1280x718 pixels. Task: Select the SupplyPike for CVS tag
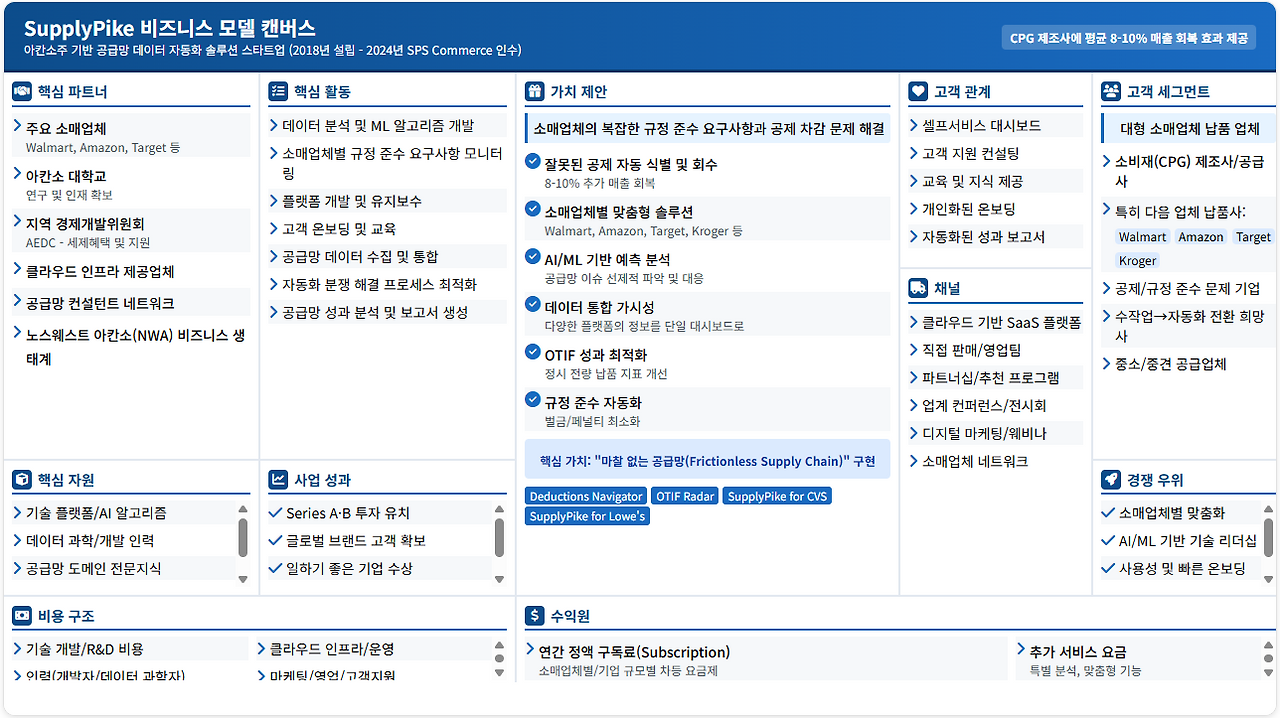[777, 496]
